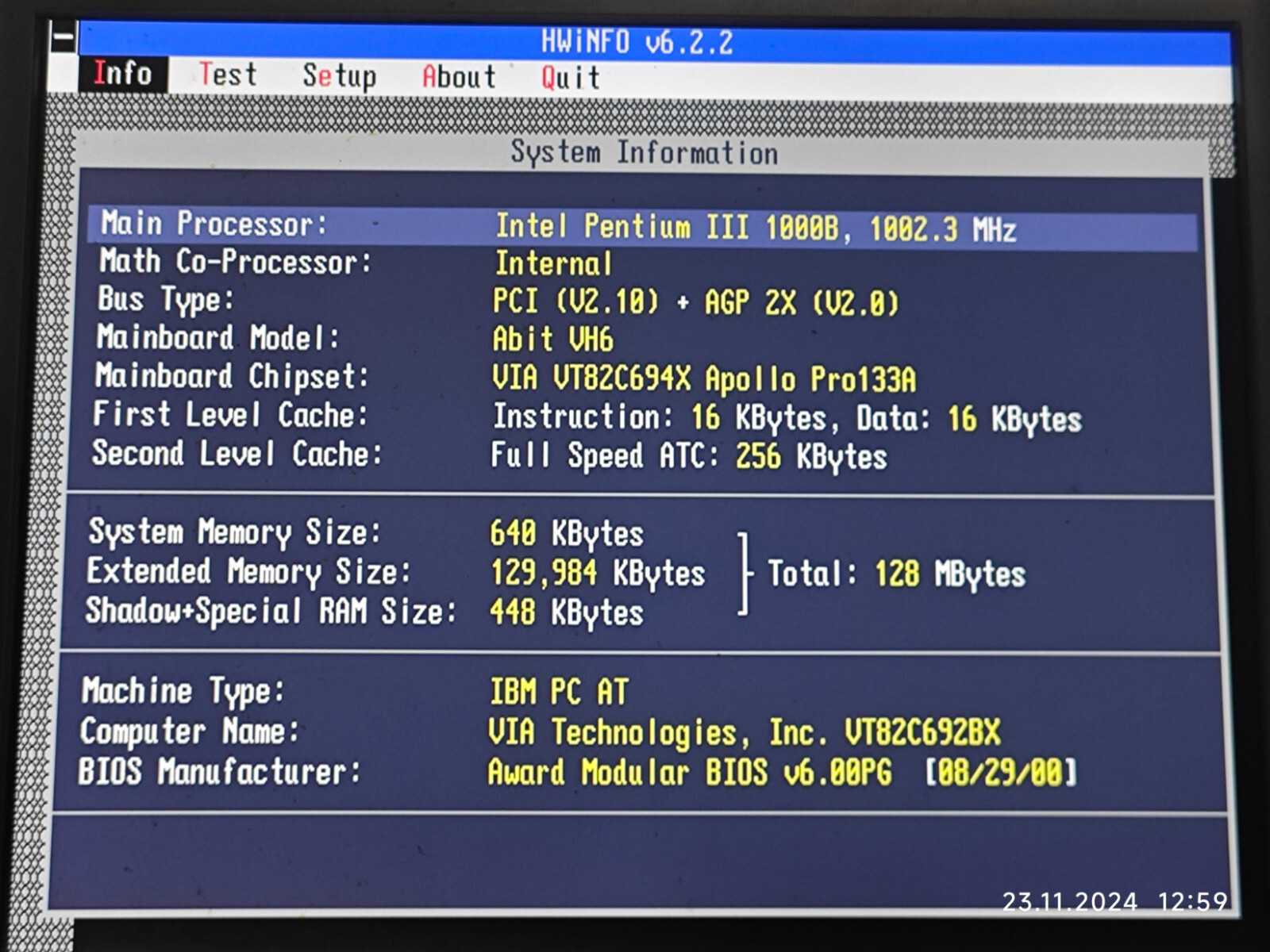Open the Setup menu
This screenshot has height=952, width=1270.
click(x=339, y=76)
